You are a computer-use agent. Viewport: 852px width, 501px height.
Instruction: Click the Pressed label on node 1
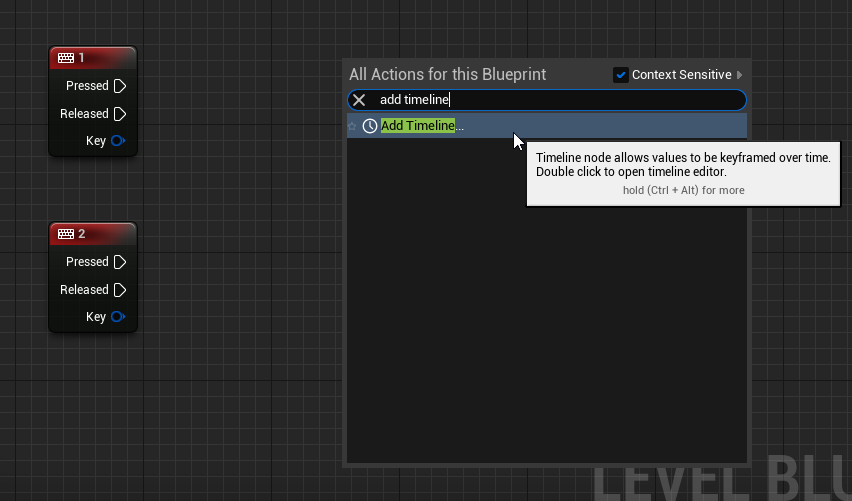(87, 86)
